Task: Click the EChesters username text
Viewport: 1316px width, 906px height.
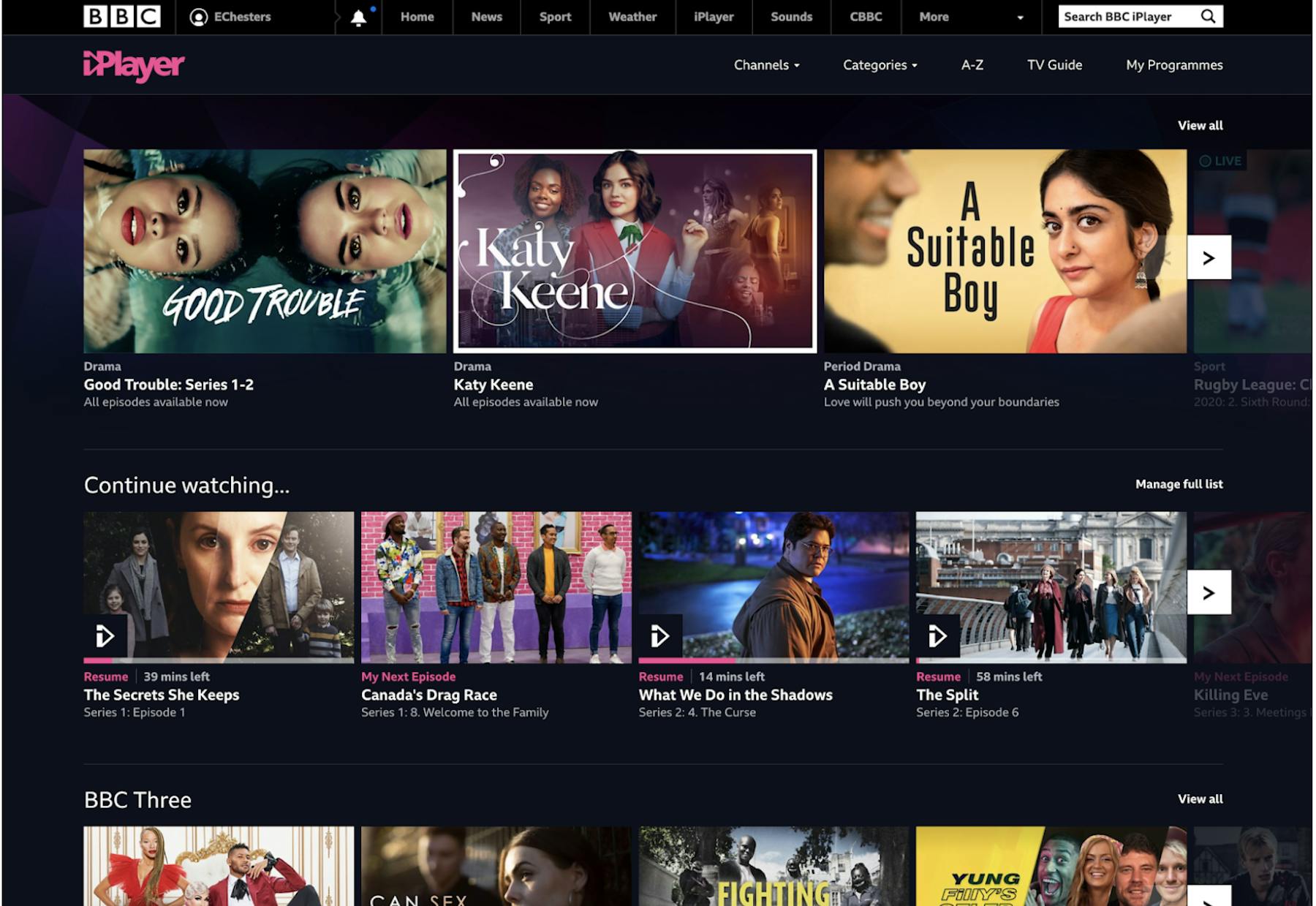Action: [242, 17]
